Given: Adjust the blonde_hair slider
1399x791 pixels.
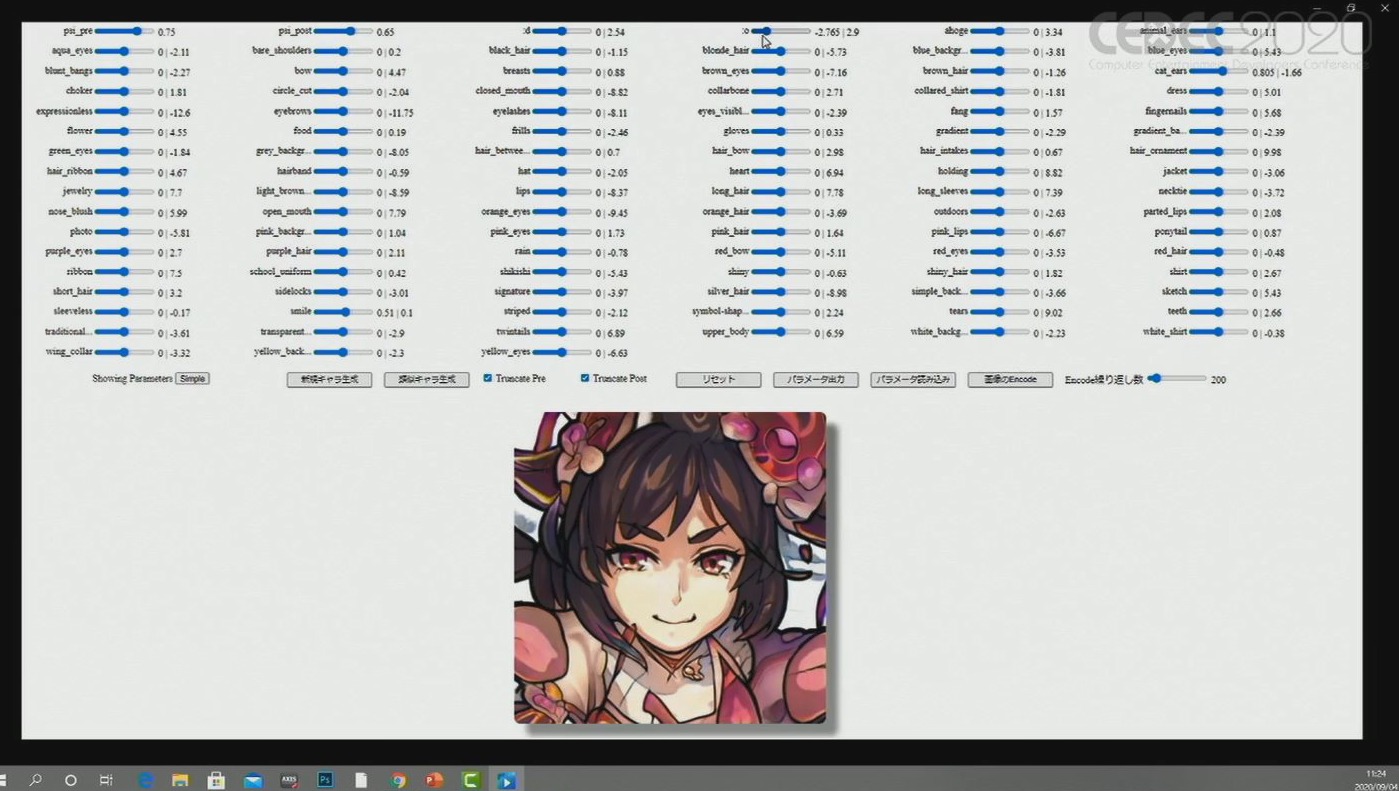Looking at the screenshot, I should click(781, 51).
